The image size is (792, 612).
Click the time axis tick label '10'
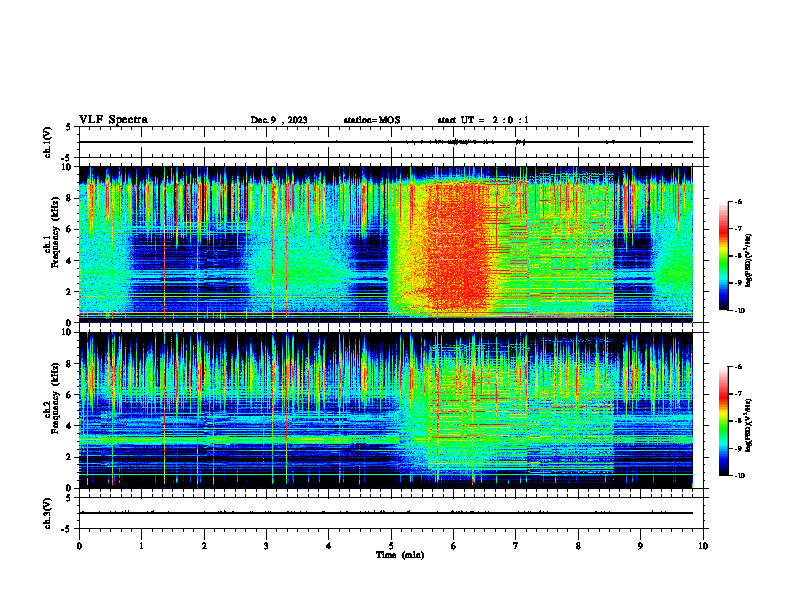(x=703, y=546)
